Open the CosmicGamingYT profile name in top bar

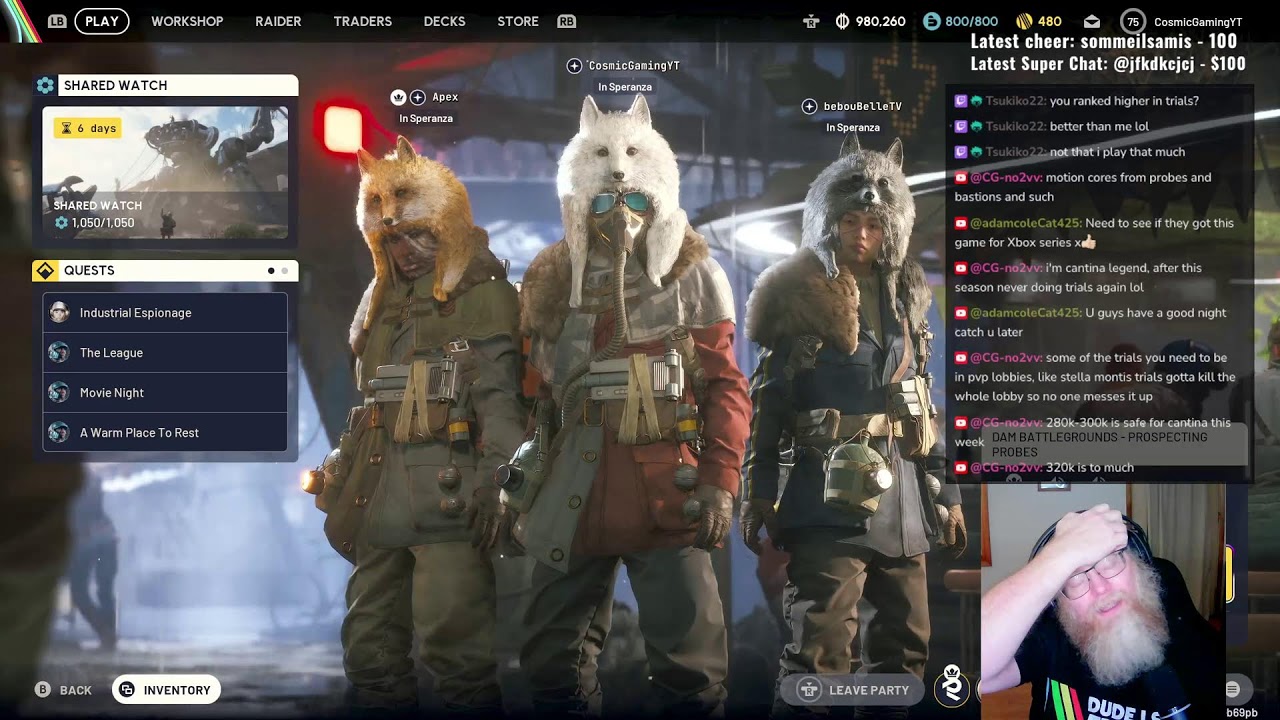tap(1198, 22)
